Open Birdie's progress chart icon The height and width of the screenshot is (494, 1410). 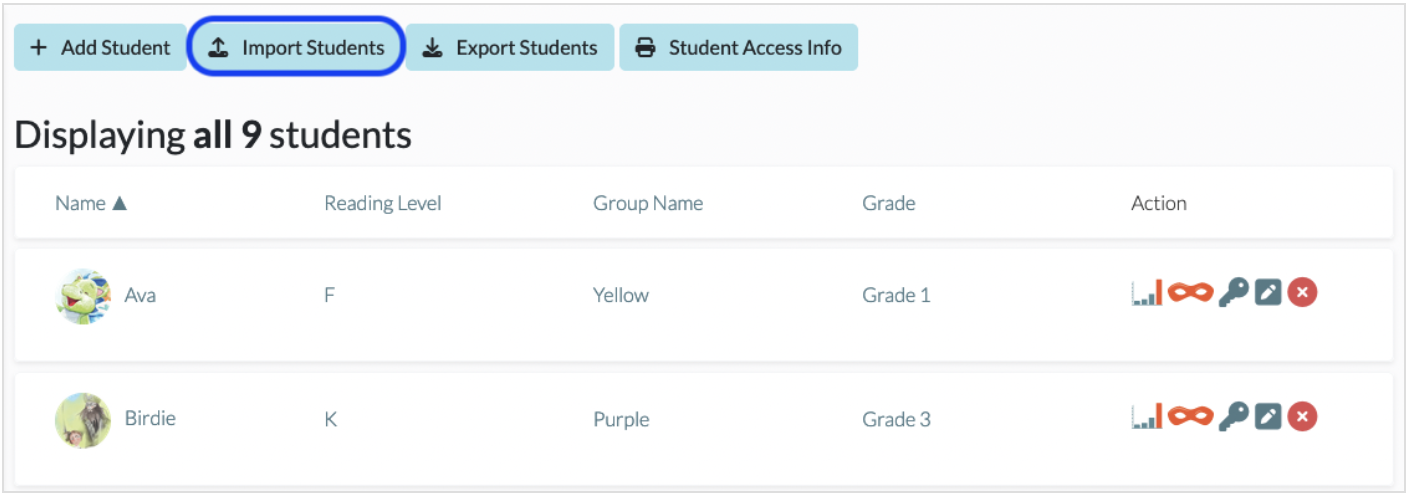pos(1147,416)
